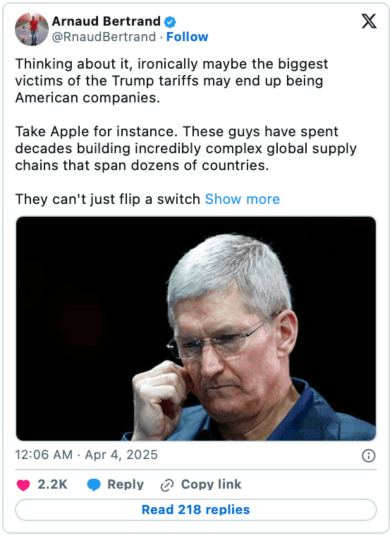Click the blue reply speech bubble icon
This screenshot has width=390, height=536.
pos(93,485)
